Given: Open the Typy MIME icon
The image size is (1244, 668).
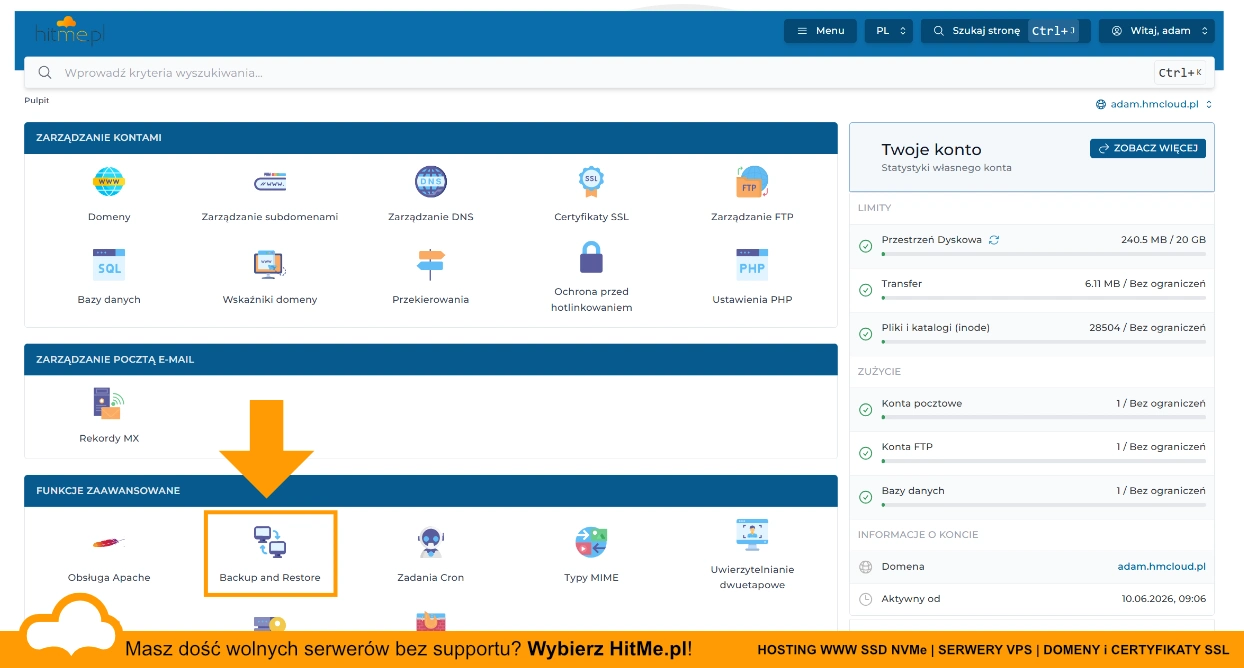Looking at the screenshot, I should [592, 543].
